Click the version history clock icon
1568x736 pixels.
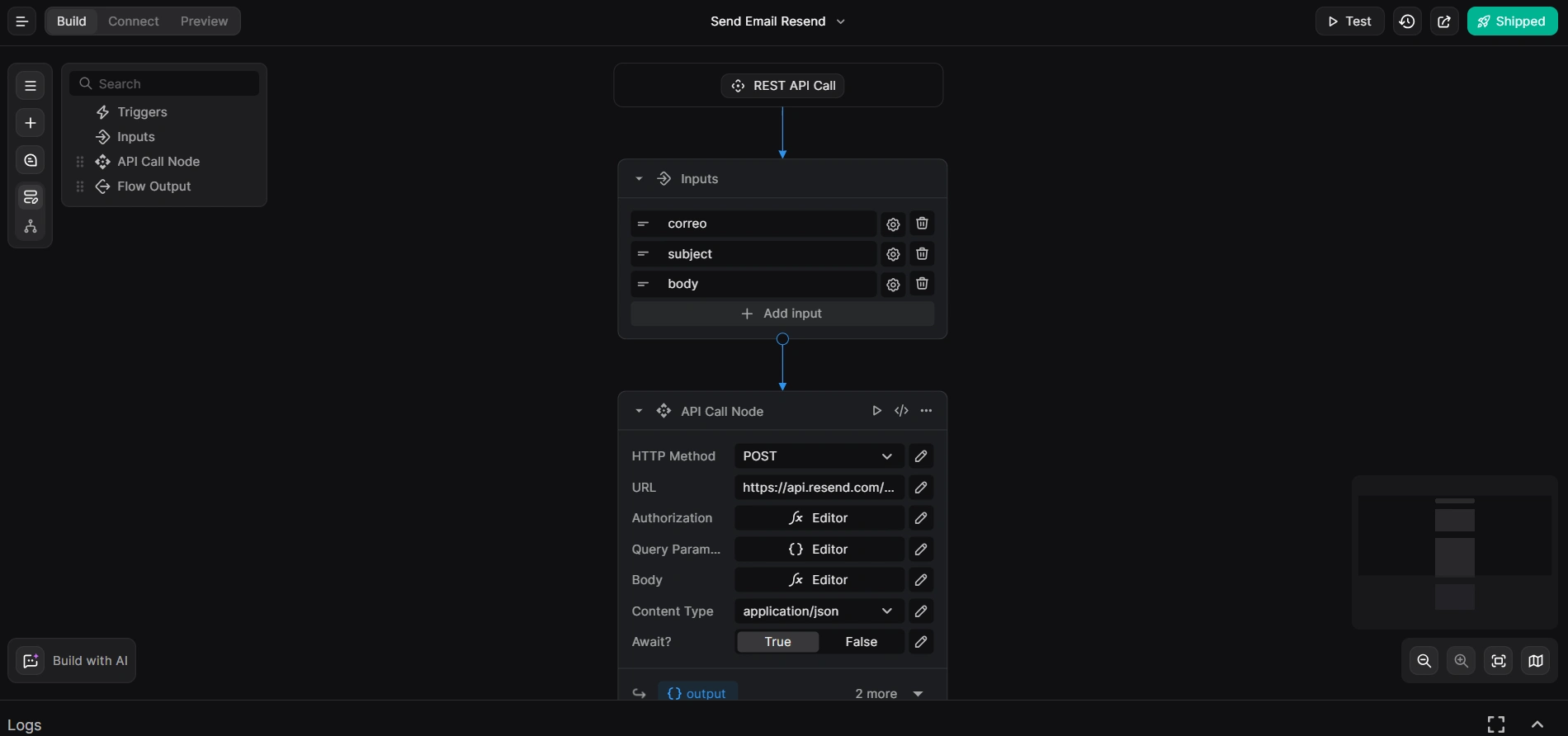coord(1407,21)
